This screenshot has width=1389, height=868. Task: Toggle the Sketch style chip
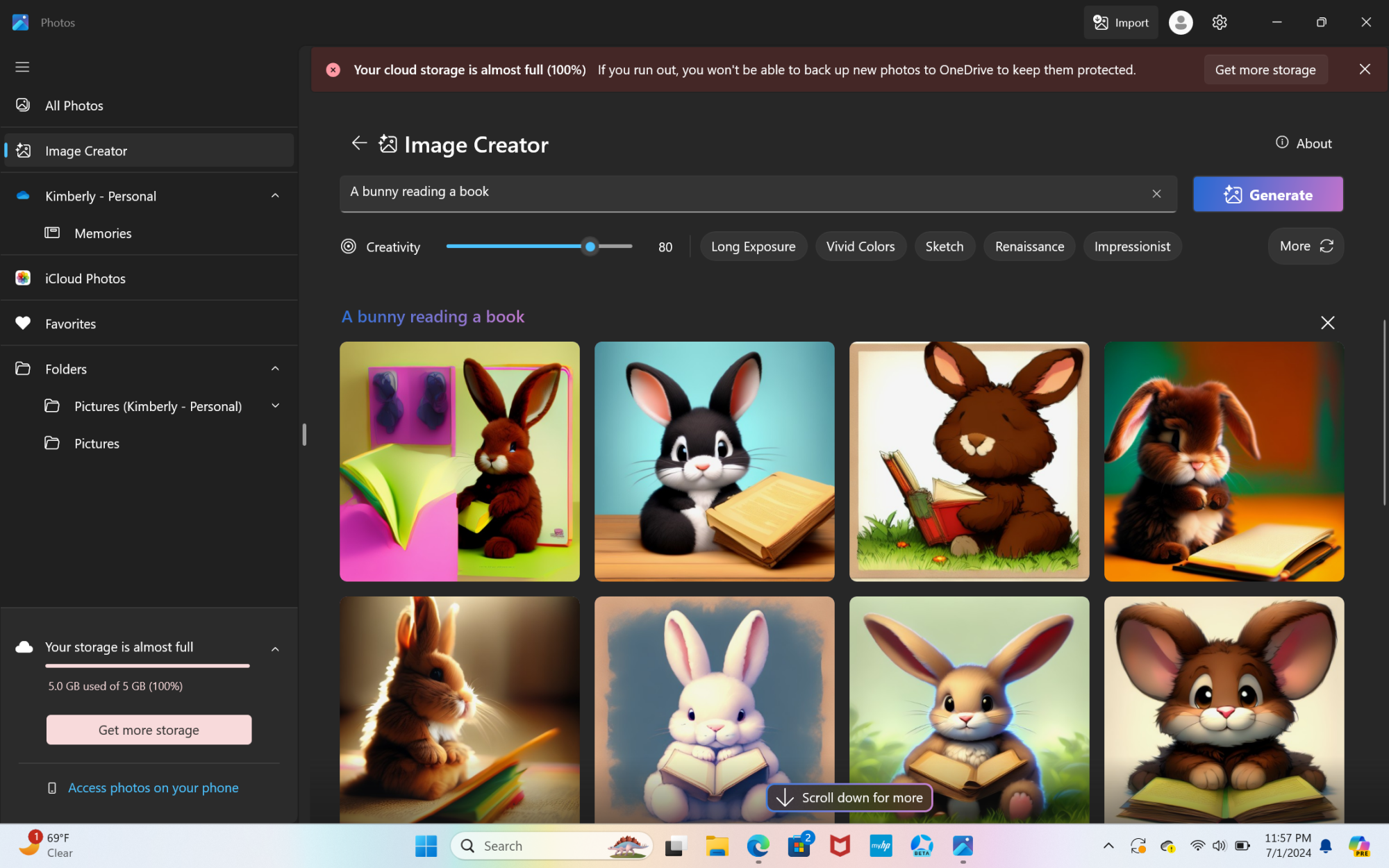click(x=944, y=247)
